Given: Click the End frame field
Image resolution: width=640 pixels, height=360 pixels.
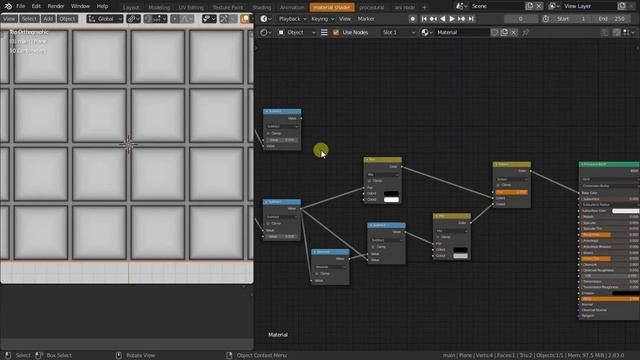Looking at the screenshot, I should tap(611, 19).
